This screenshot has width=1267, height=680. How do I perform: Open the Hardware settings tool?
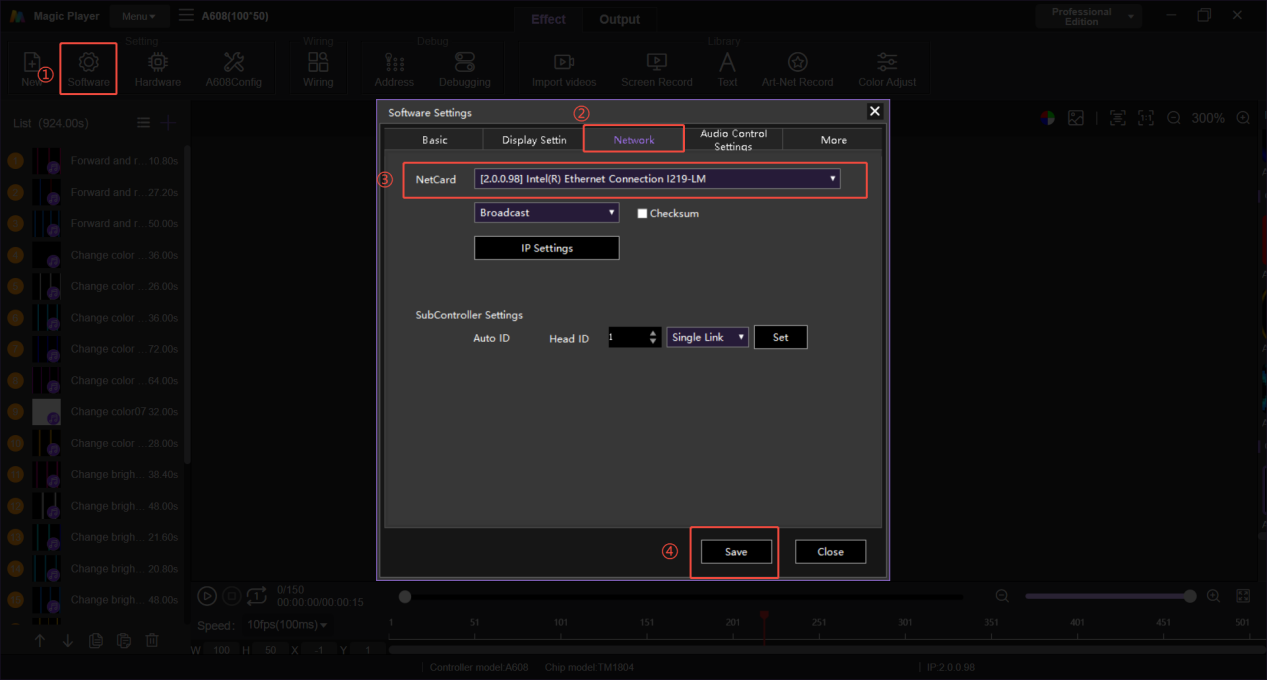[x=158, y=68]
